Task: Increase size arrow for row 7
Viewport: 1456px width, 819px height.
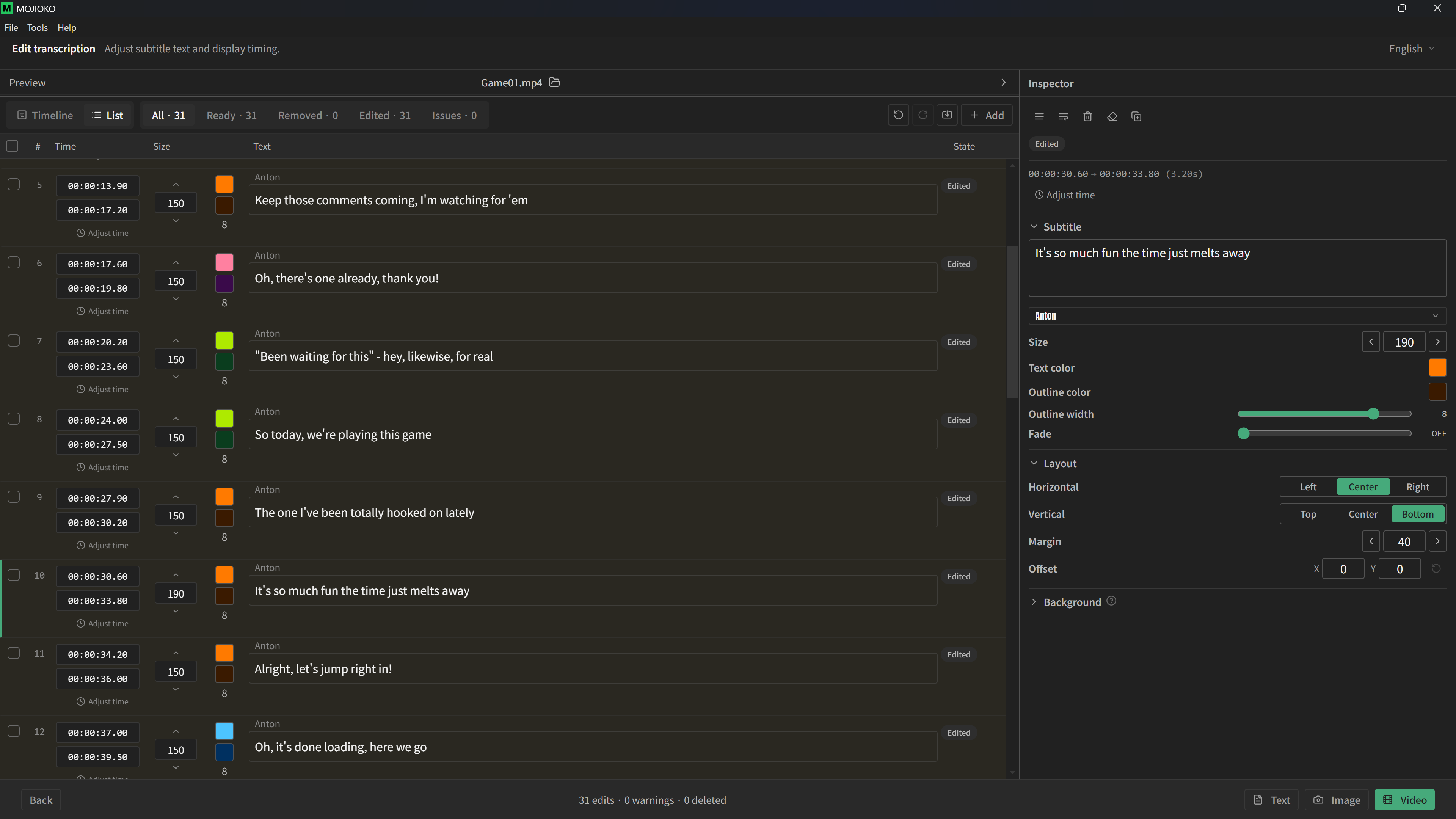Action: click(x=176, y=341)
